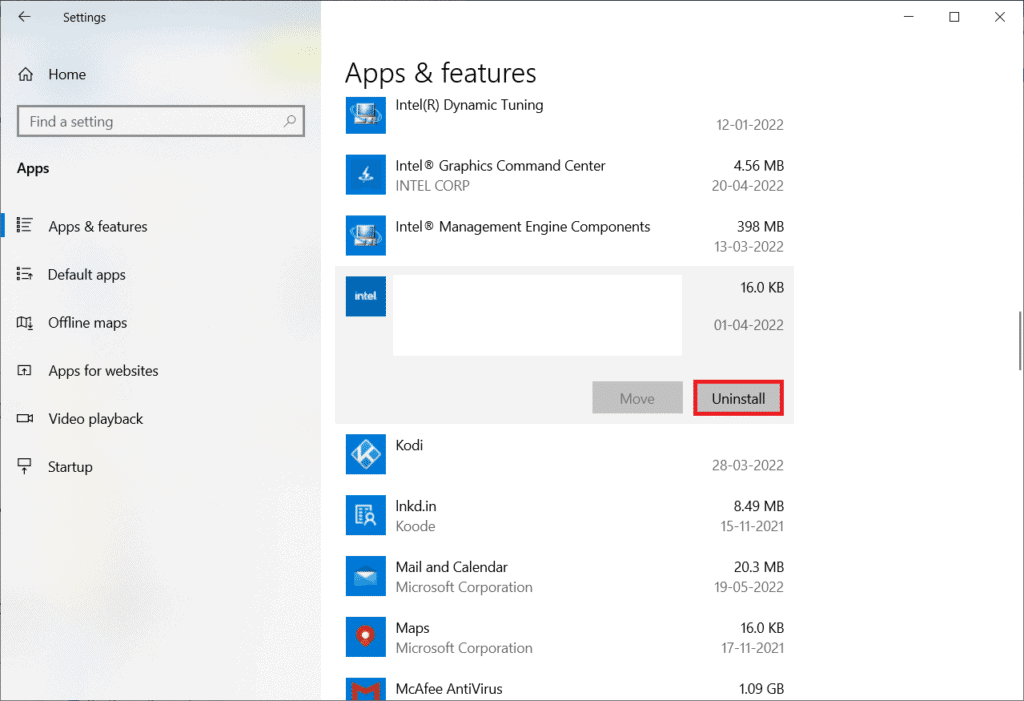
Task: Click Intel(R) Dynamic Tuning app icon
Action: point(366,115)
